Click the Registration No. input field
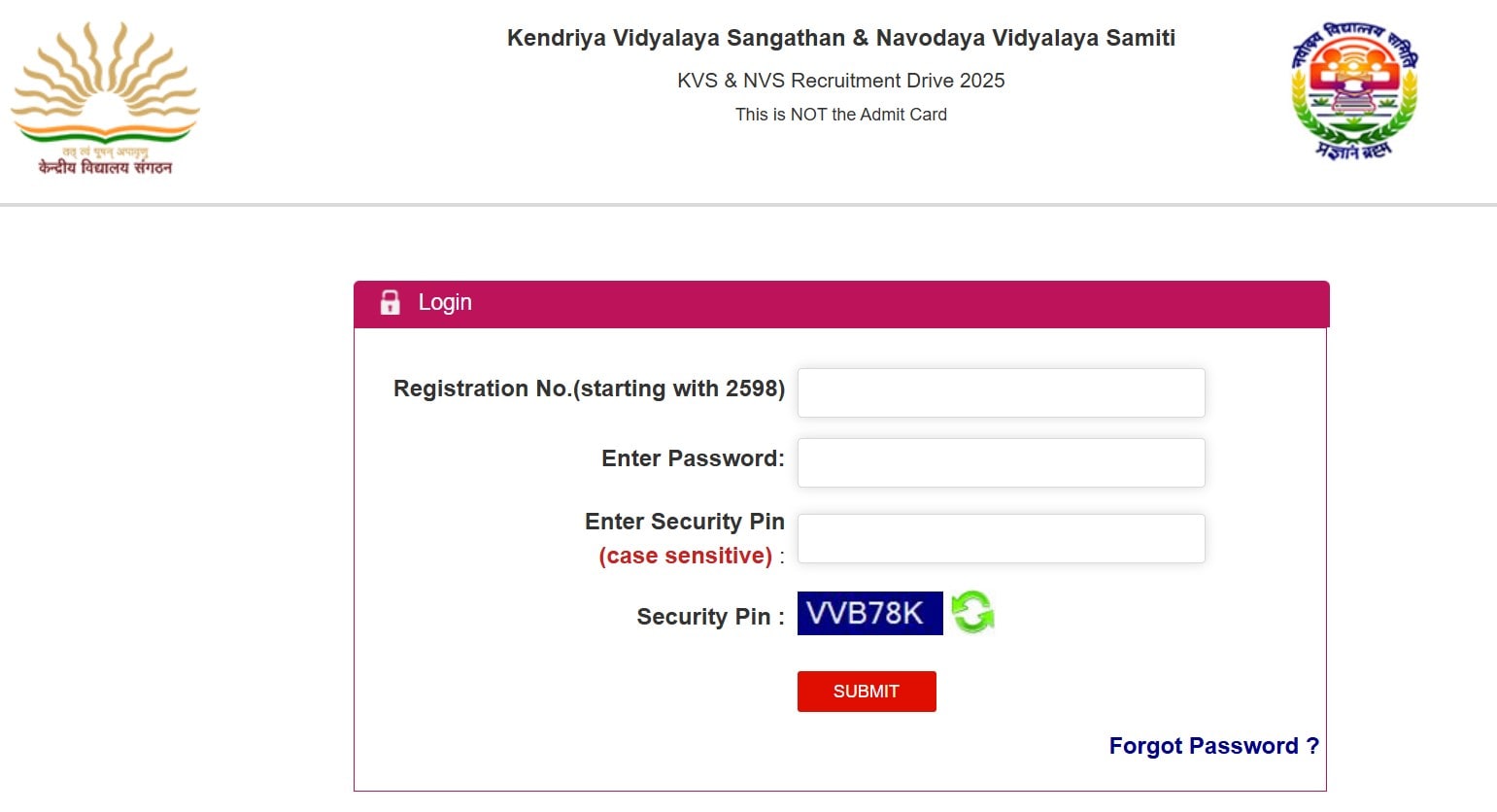Screen dimensions: 1497x812 (x=1001, y=392)
